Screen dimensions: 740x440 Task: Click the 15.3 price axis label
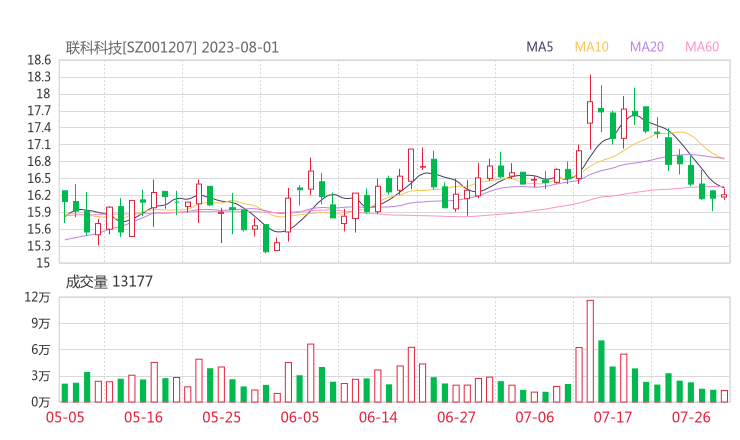pyautogui.click(x=39, y=246)
